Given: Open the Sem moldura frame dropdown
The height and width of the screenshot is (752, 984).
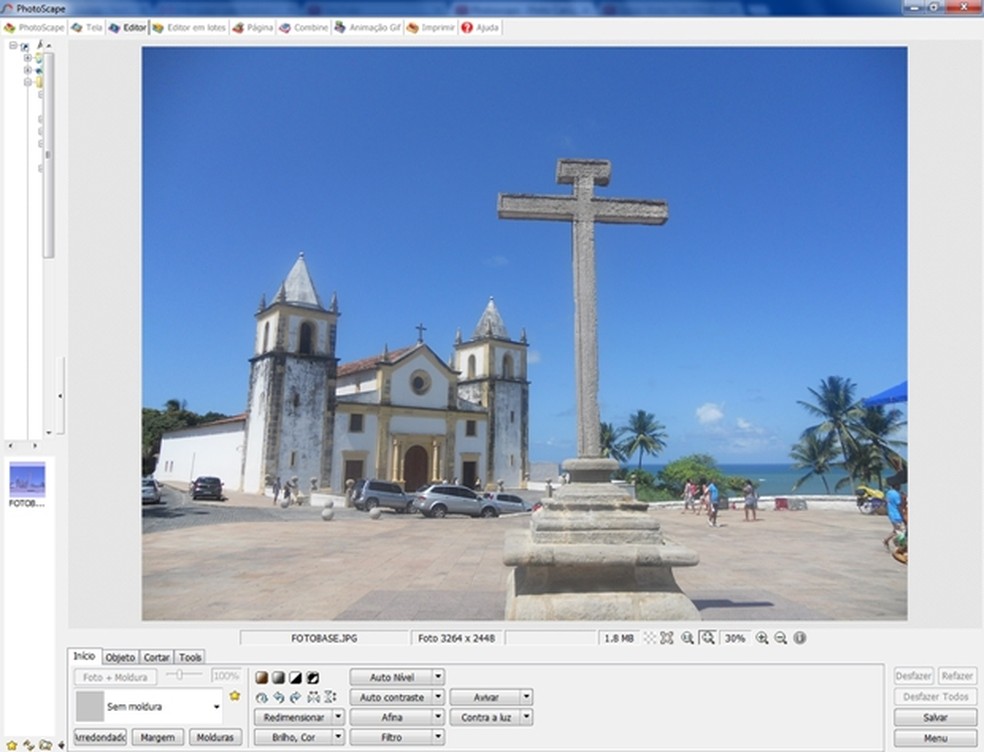Looking at the screenshot, I should coord(217,707).
